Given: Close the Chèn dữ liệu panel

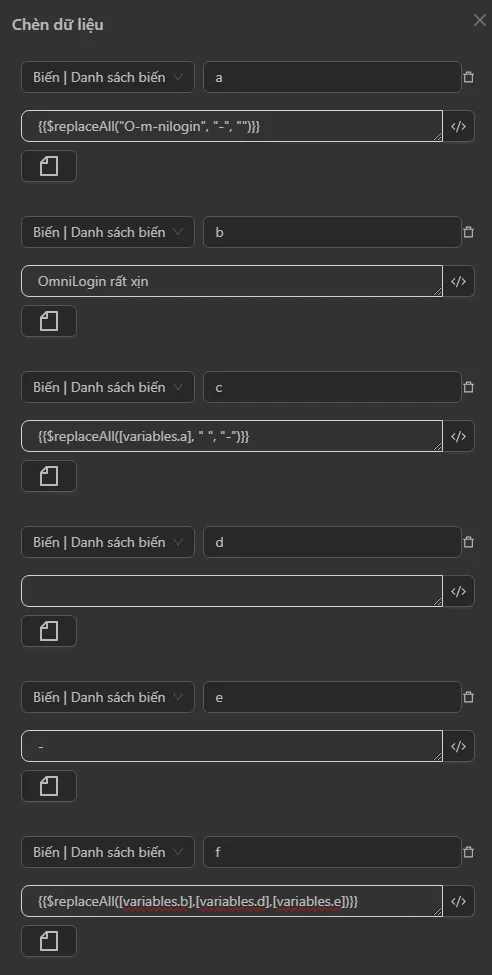Looking at the screenshot, I should [x=480, y=21].
